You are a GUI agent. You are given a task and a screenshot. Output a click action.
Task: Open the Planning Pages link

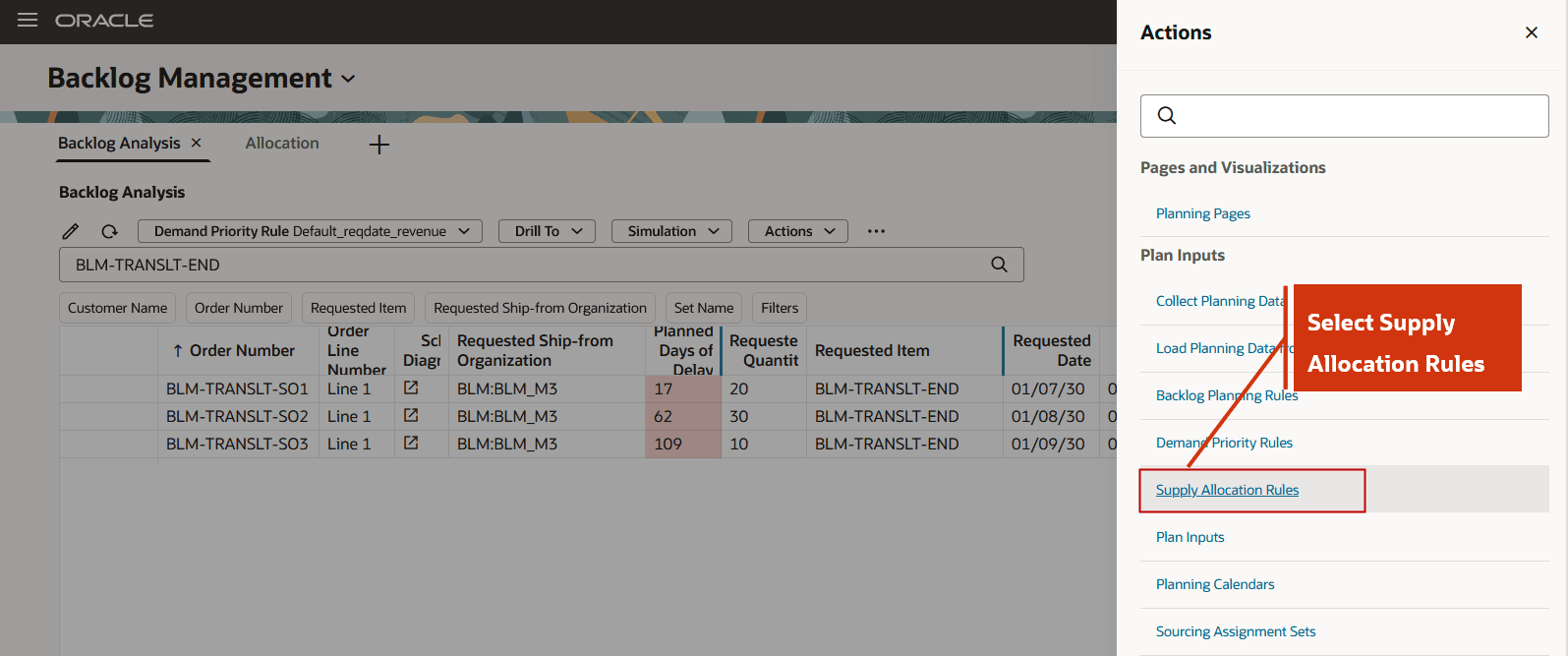pyautogui.click(x=1202, y=213)
